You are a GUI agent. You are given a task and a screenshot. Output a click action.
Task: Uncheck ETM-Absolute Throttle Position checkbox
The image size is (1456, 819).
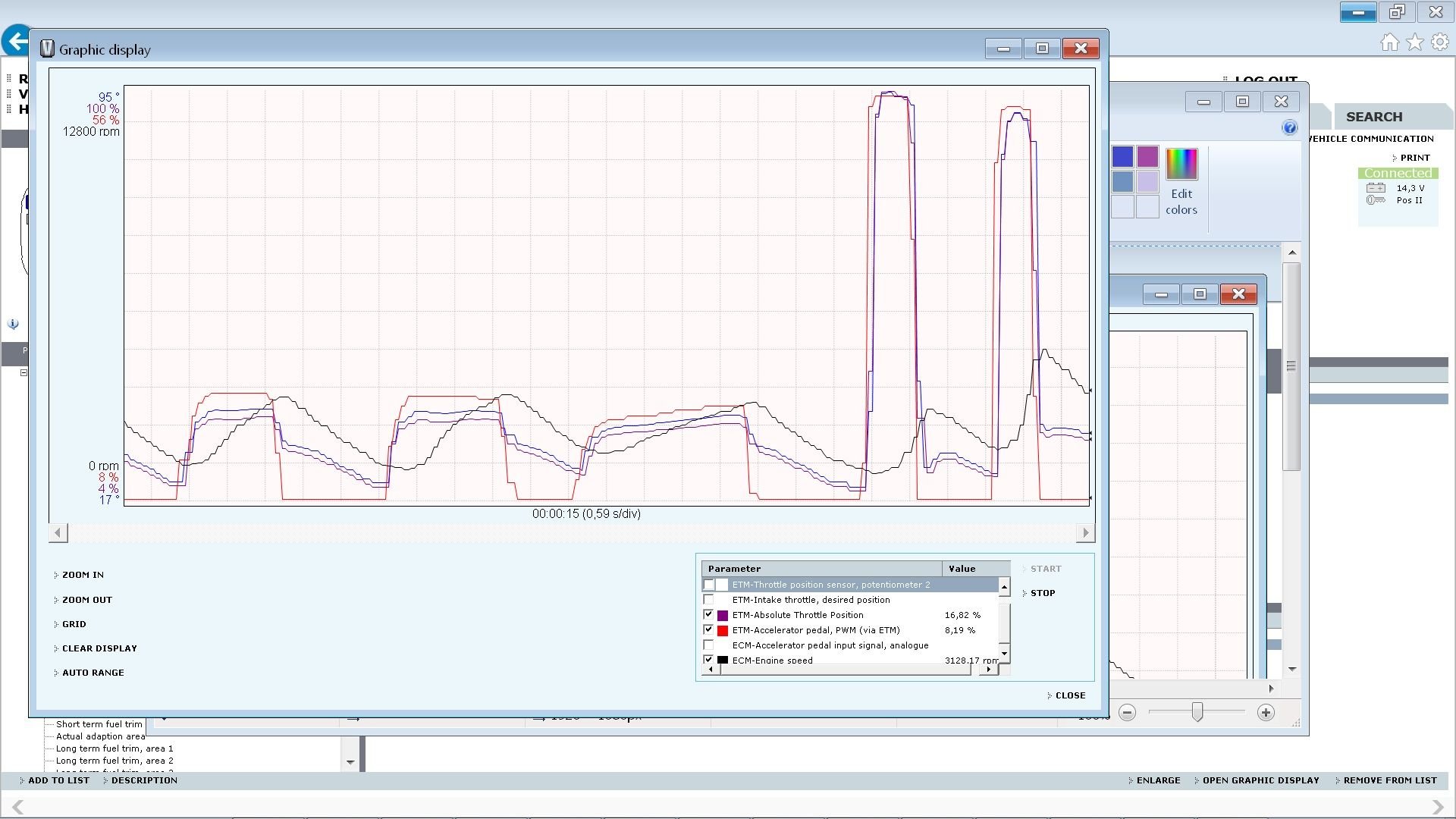click(708, 615)
